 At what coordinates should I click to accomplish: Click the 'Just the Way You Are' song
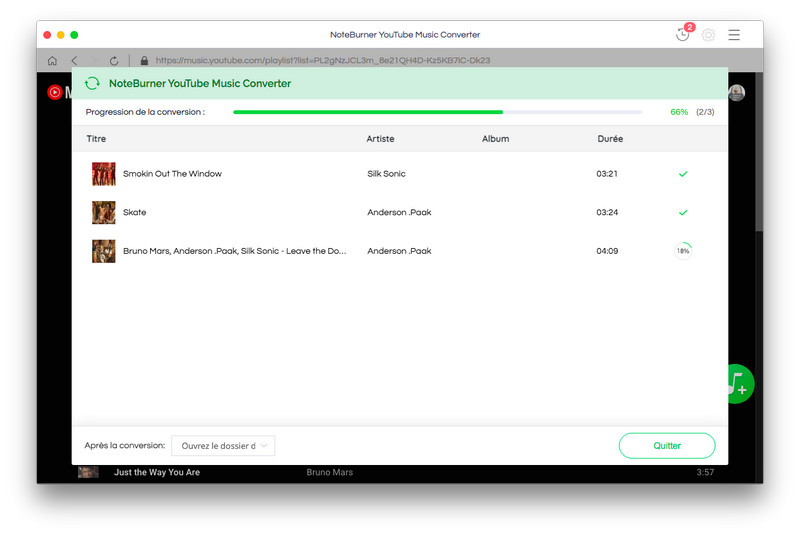coord(157,472)
